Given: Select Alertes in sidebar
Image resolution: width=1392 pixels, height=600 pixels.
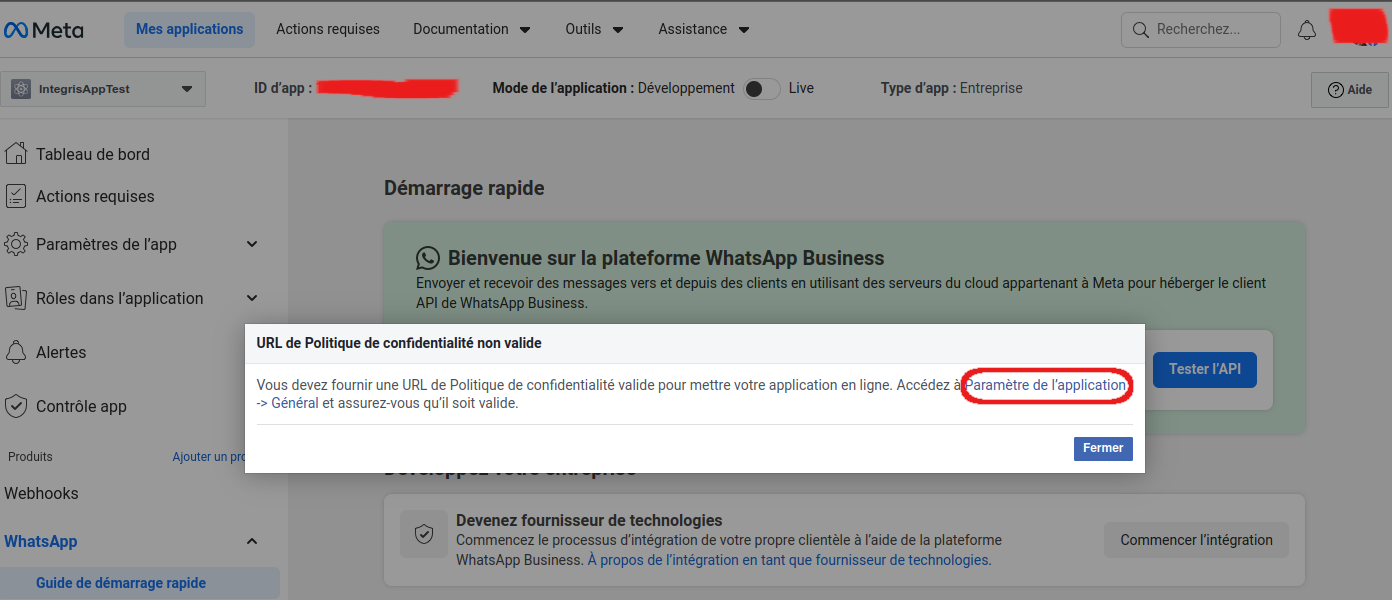Looking at the screenshot, I should [61, 352].
